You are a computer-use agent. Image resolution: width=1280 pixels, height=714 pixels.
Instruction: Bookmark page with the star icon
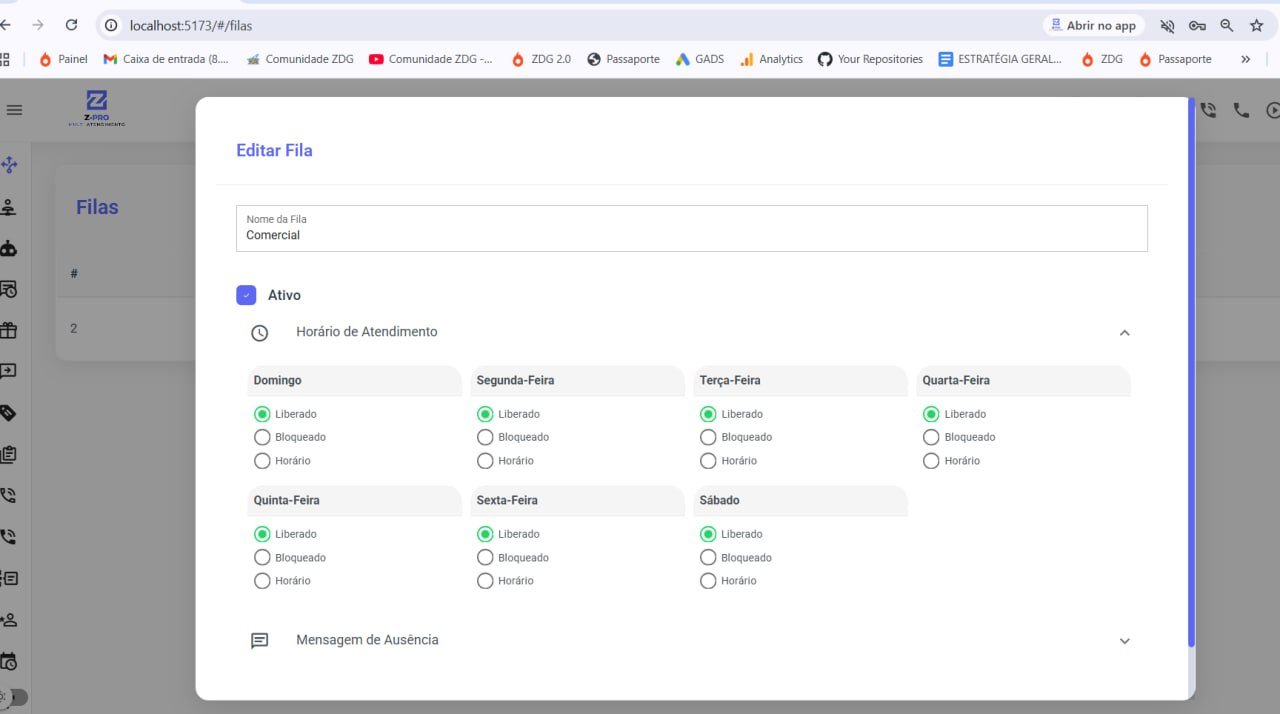(1256, 25)
